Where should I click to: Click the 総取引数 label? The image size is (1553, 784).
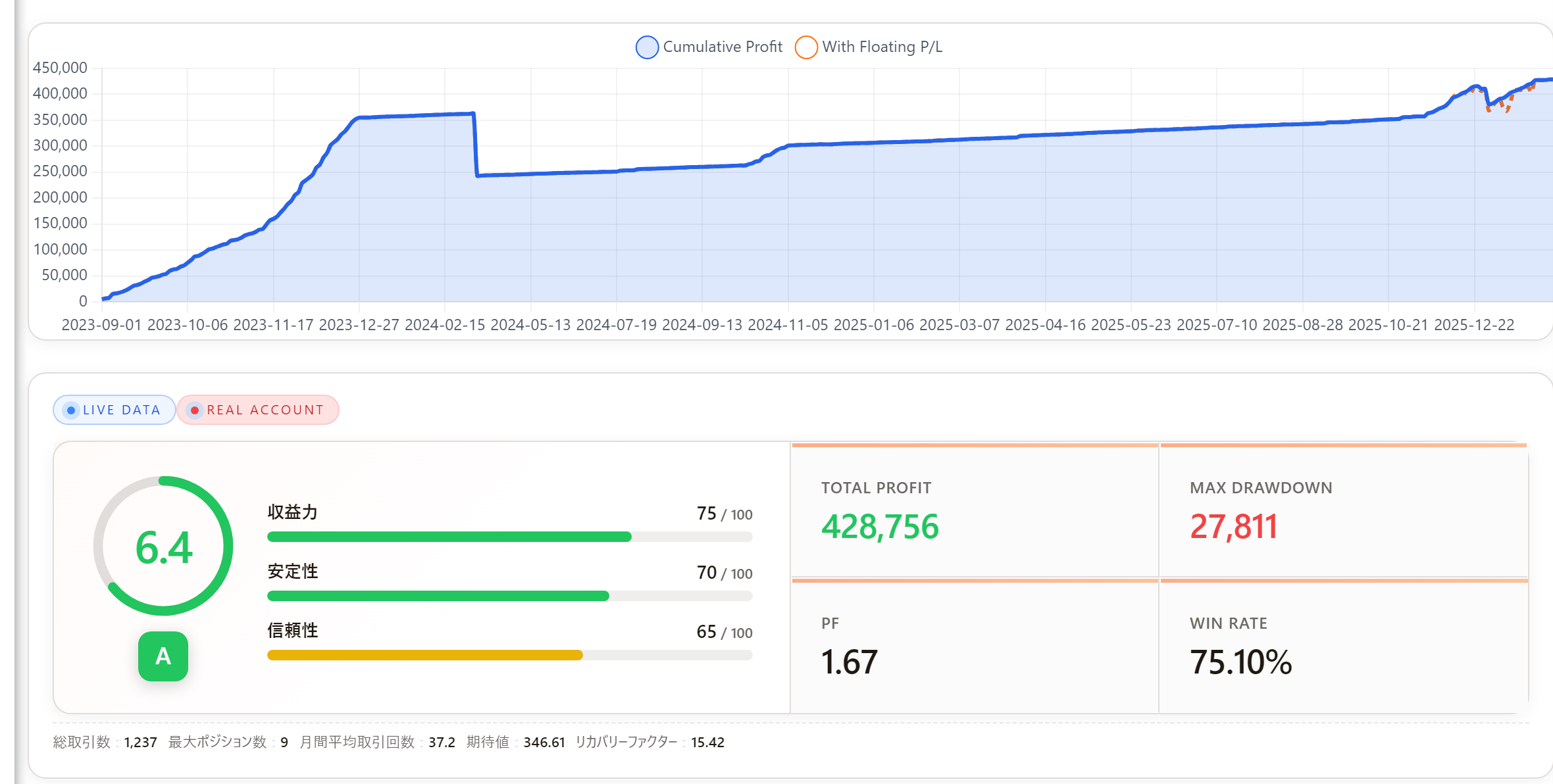tap(82, 743)
